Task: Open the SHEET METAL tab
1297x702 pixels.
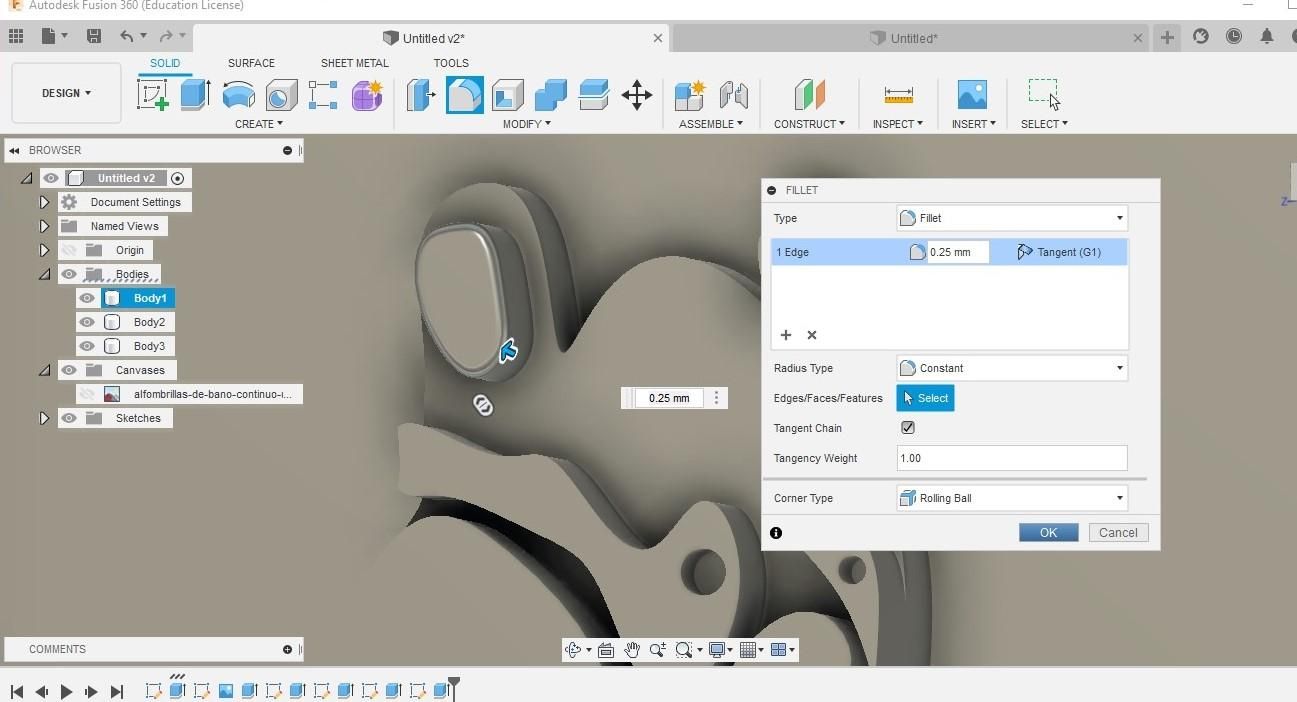Action: pyautogui.click(x=354, y=63)
